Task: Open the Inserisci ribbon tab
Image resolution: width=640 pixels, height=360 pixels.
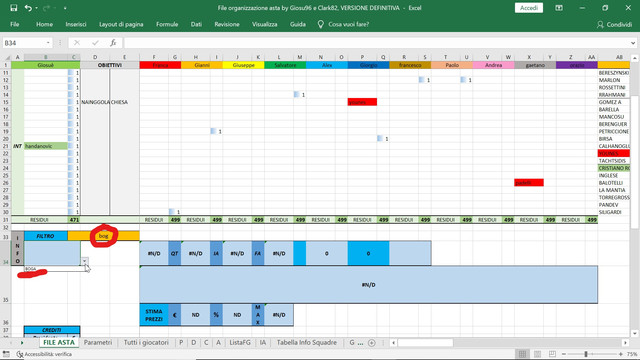Action: (76, 24)
